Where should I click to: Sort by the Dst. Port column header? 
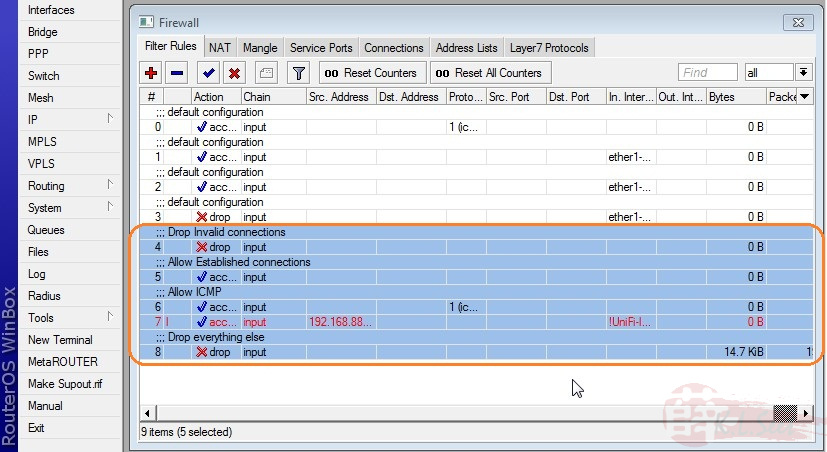[x=576, y=97]
